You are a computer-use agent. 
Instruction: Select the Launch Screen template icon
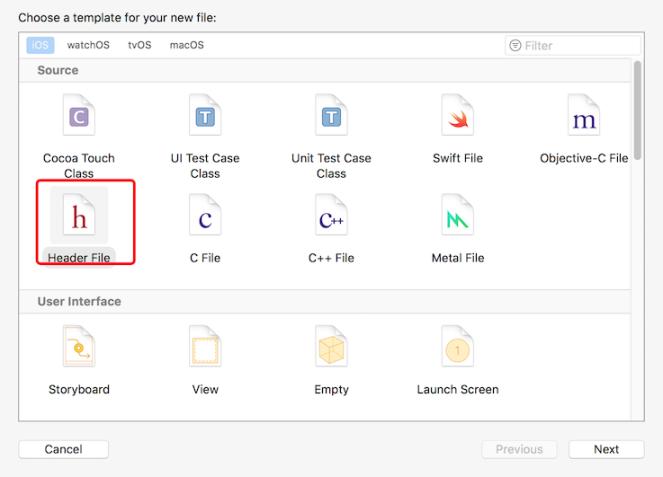(x=458, y=350)
